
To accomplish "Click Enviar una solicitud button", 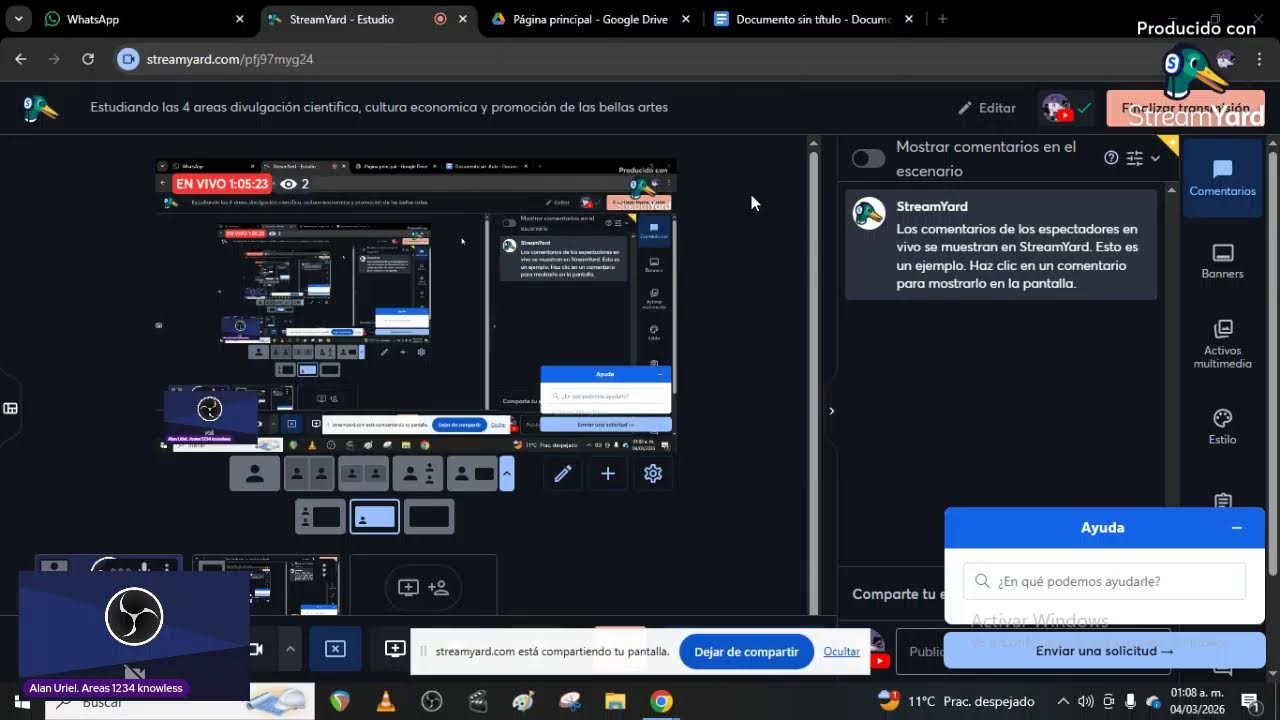I will coord(1105,651).
